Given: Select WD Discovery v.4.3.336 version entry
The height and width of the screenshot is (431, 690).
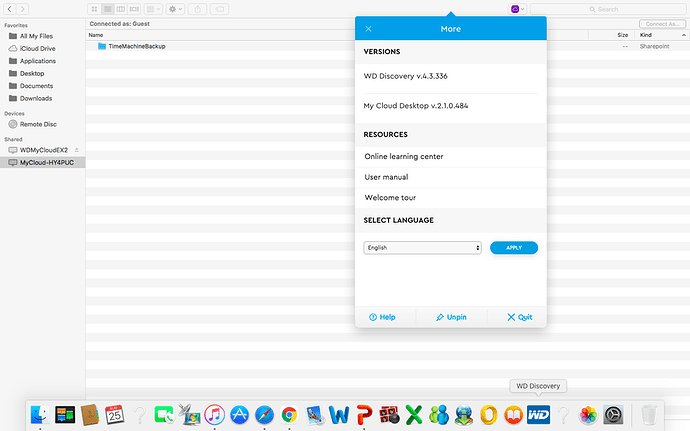Looking at the screenshot, I should [405, 76].
